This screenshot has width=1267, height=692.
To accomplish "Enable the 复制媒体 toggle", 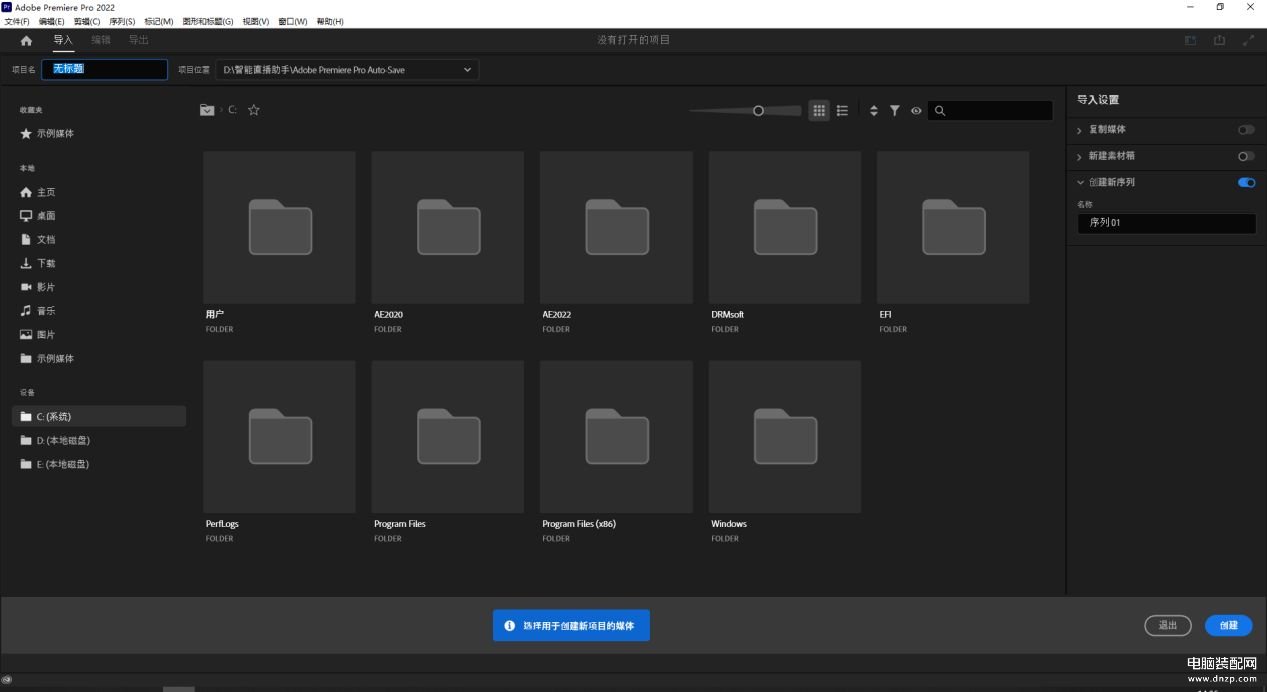I will click(1246, 130).
